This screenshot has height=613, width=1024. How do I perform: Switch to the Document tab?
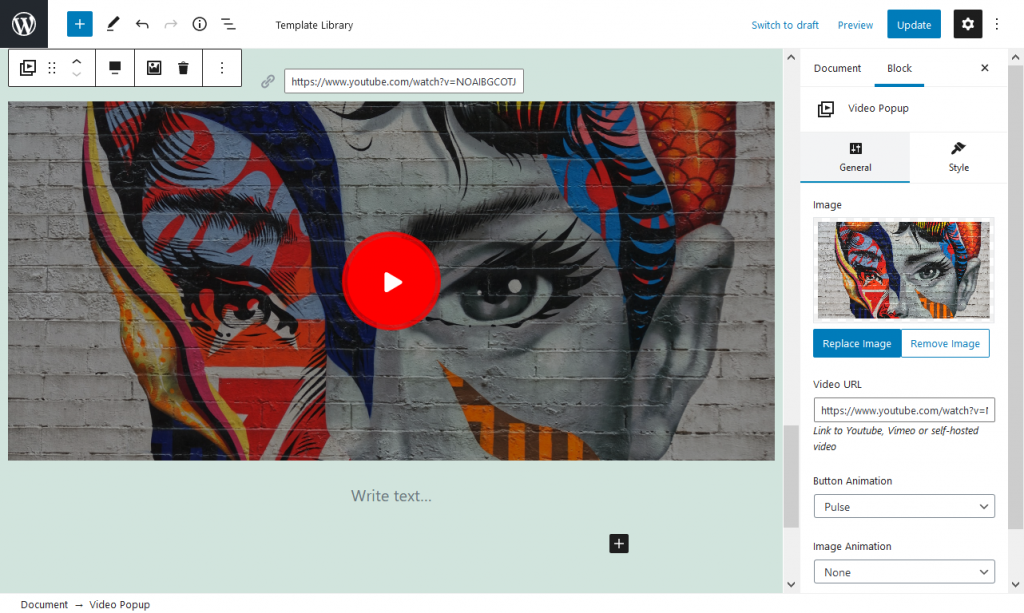[837, 68]
